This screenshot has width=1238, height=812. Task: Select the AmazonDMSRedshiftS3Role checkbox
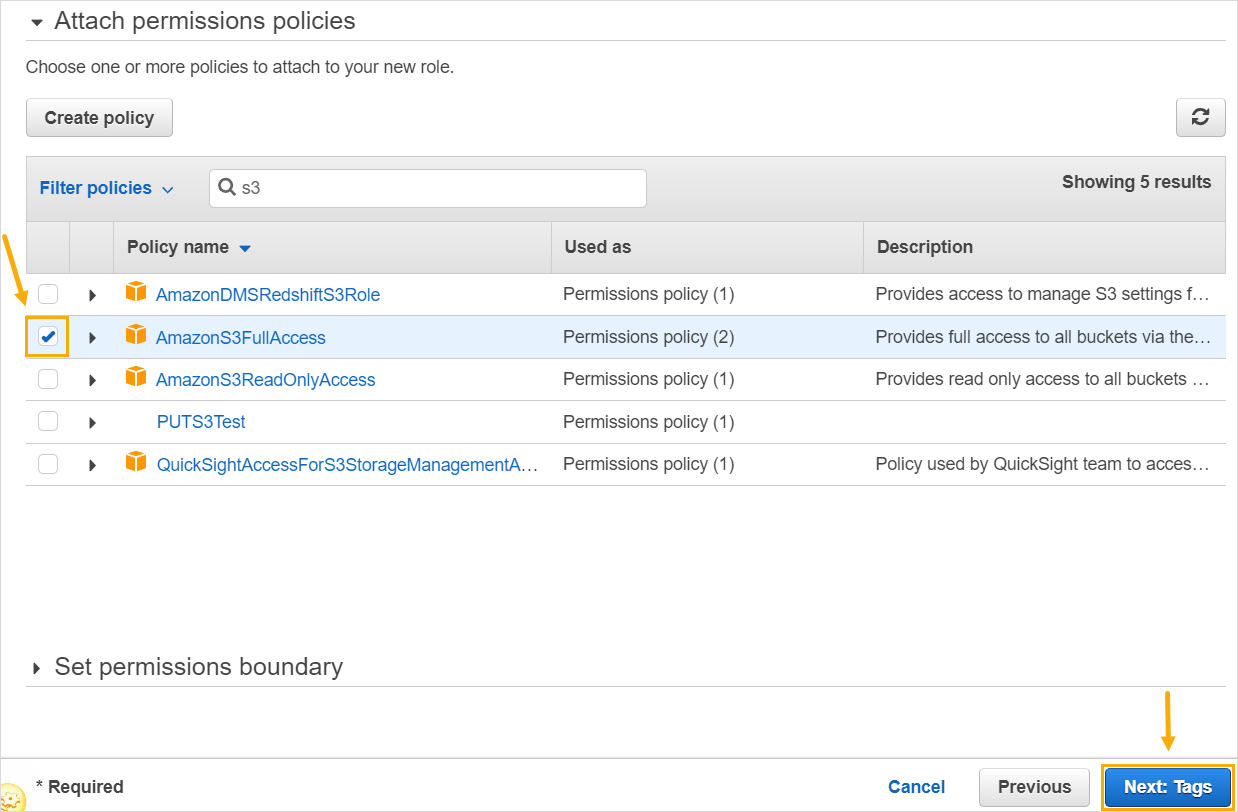point(48,295)
